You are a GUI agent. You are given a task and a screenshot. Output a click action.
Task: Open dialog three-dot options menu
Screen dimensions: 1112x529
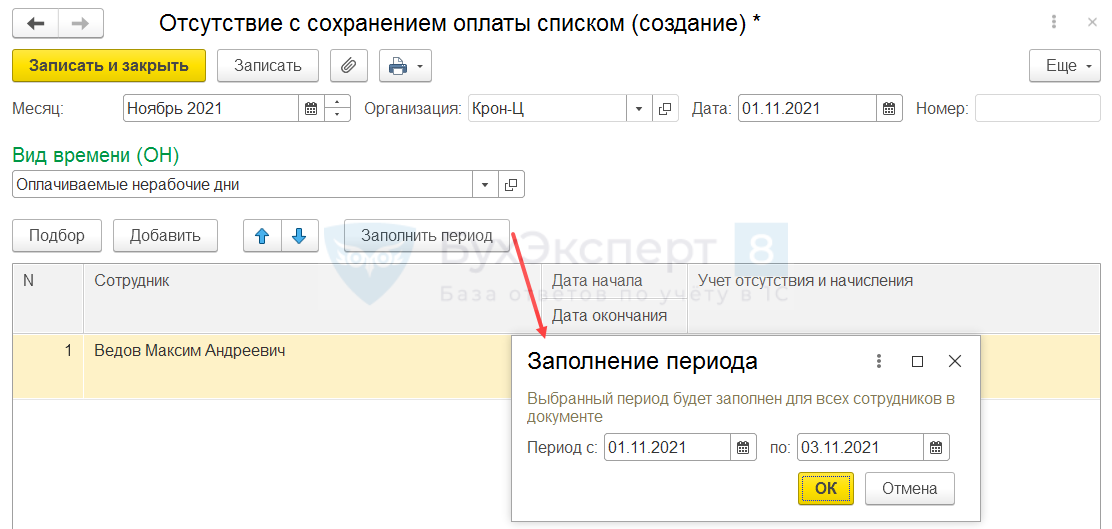click(x=879, y=362)
